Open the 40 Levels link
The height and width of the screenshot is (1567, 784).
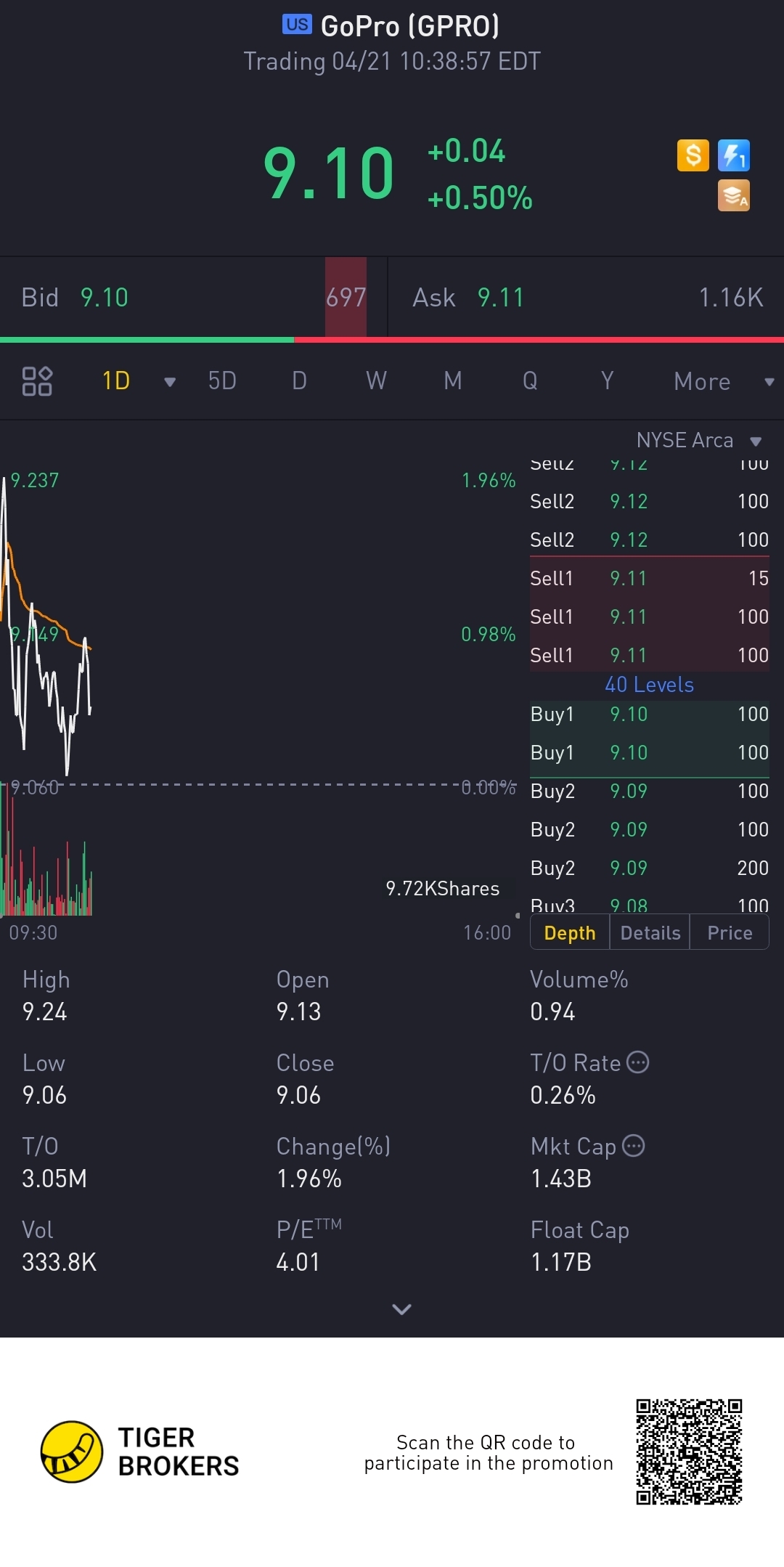[649, 685]
